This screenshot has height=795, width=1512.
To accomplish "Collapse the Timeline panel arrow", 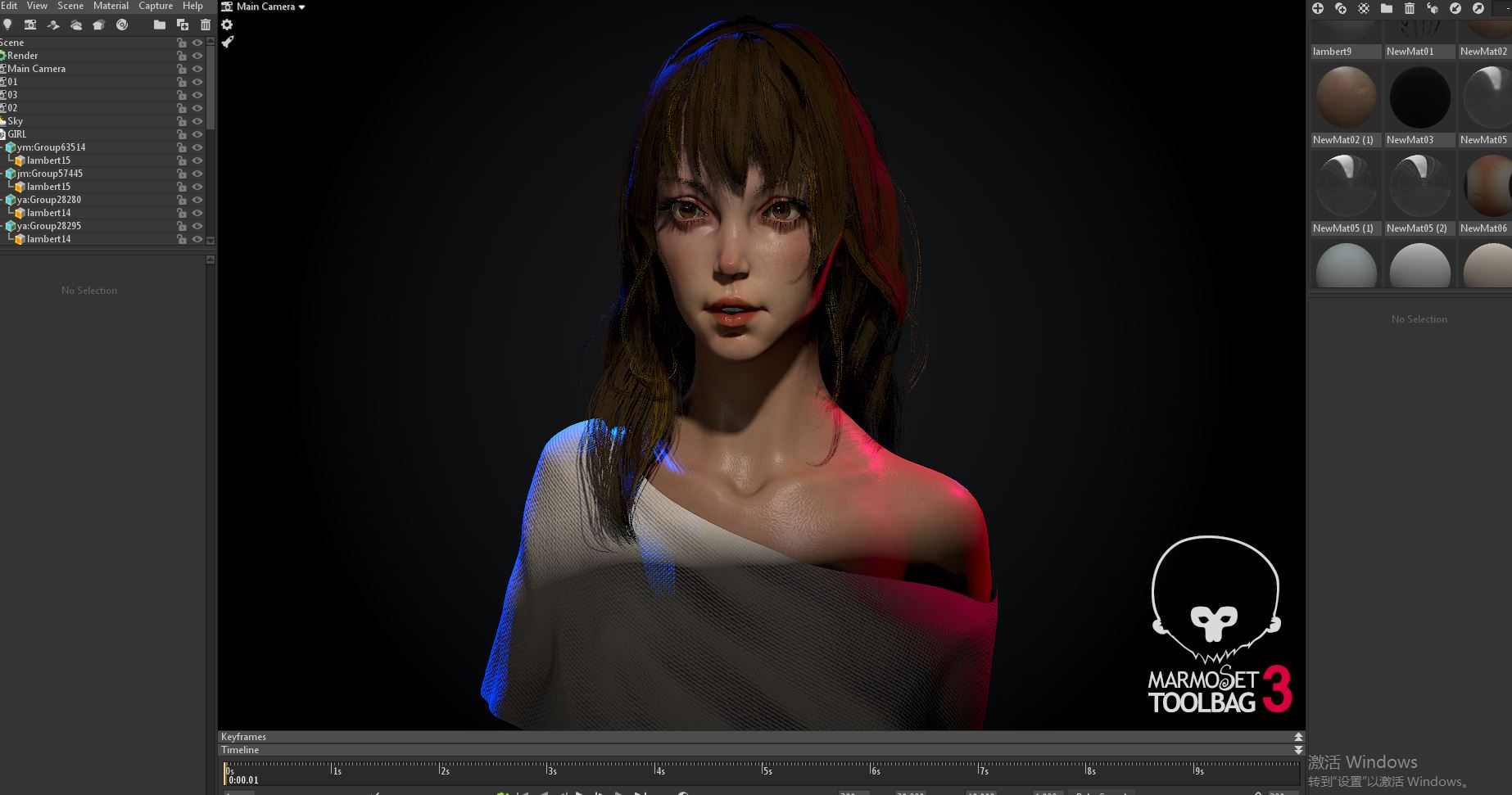I will [1298, 750].
